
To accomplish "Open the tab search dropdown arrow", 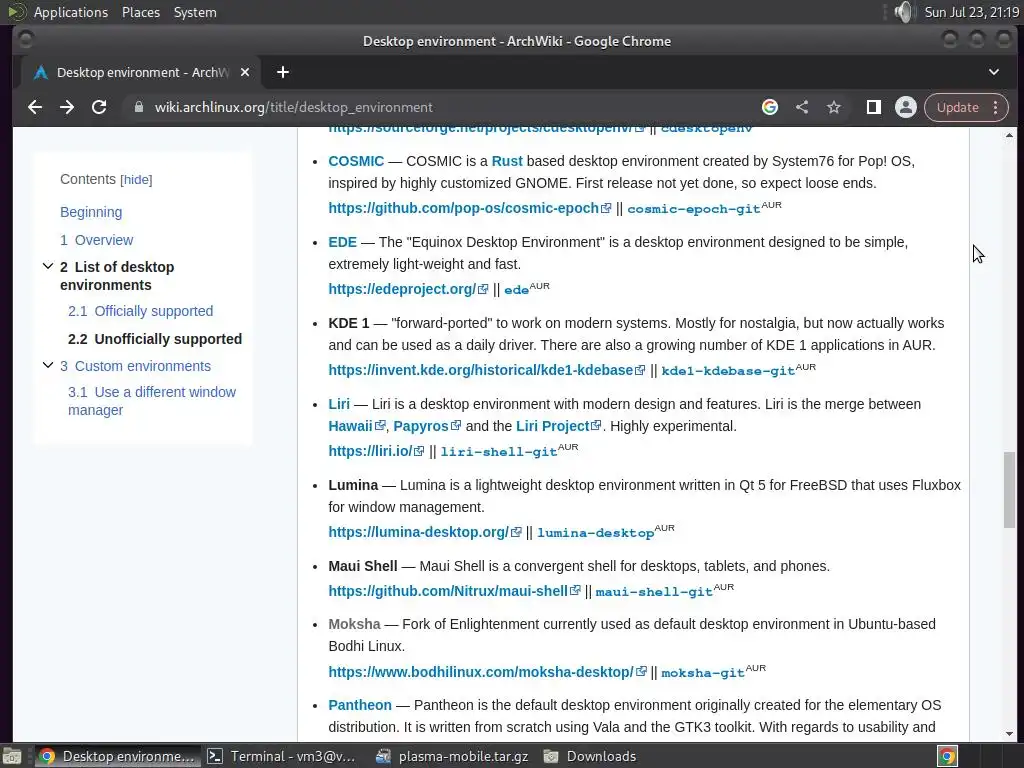I will [993, 72].
